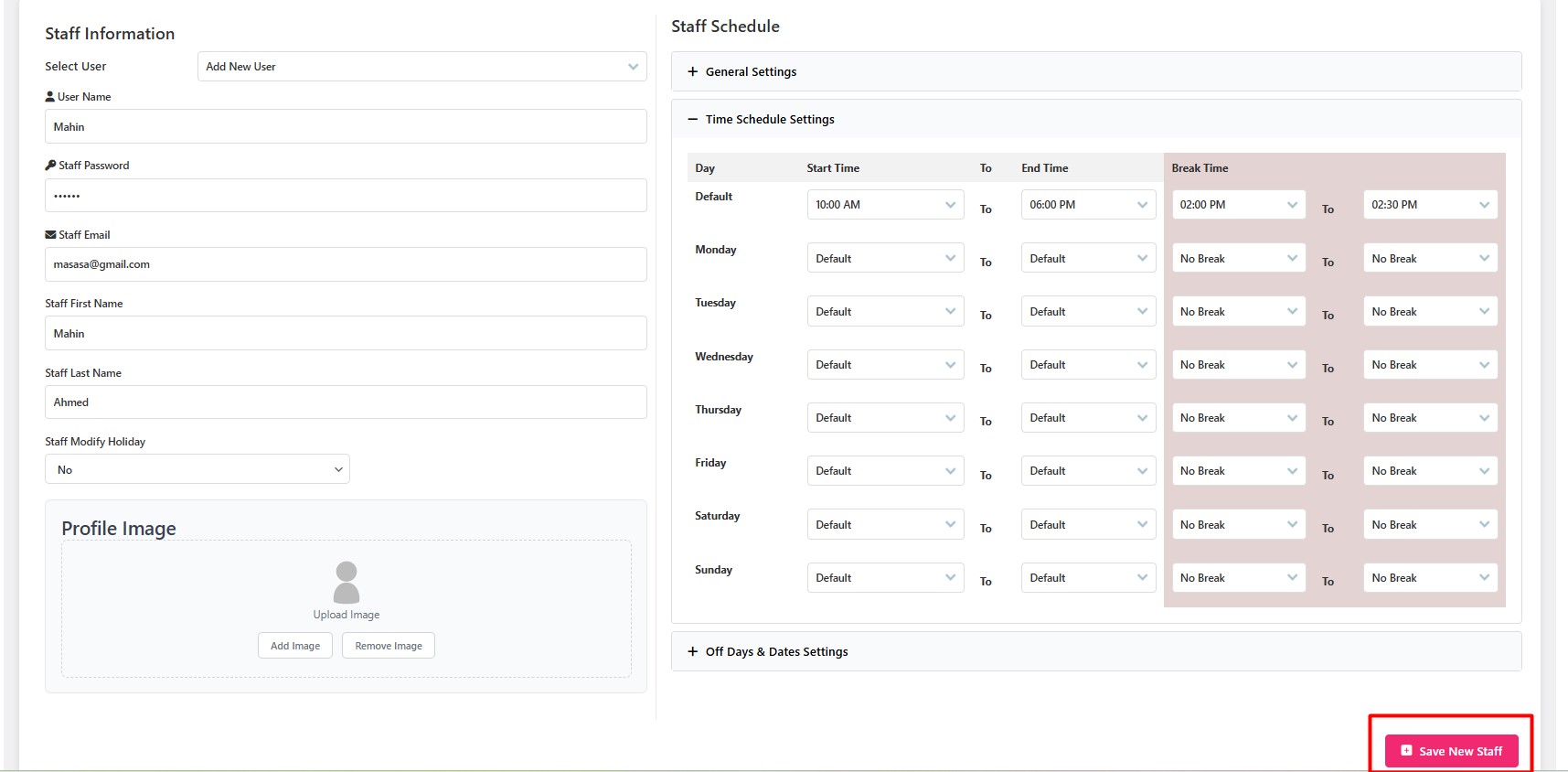Viewport: 1568px width, 772px height.
Task: Open the Staff Modify Holiday dropdown
Action: click(197, 469)
